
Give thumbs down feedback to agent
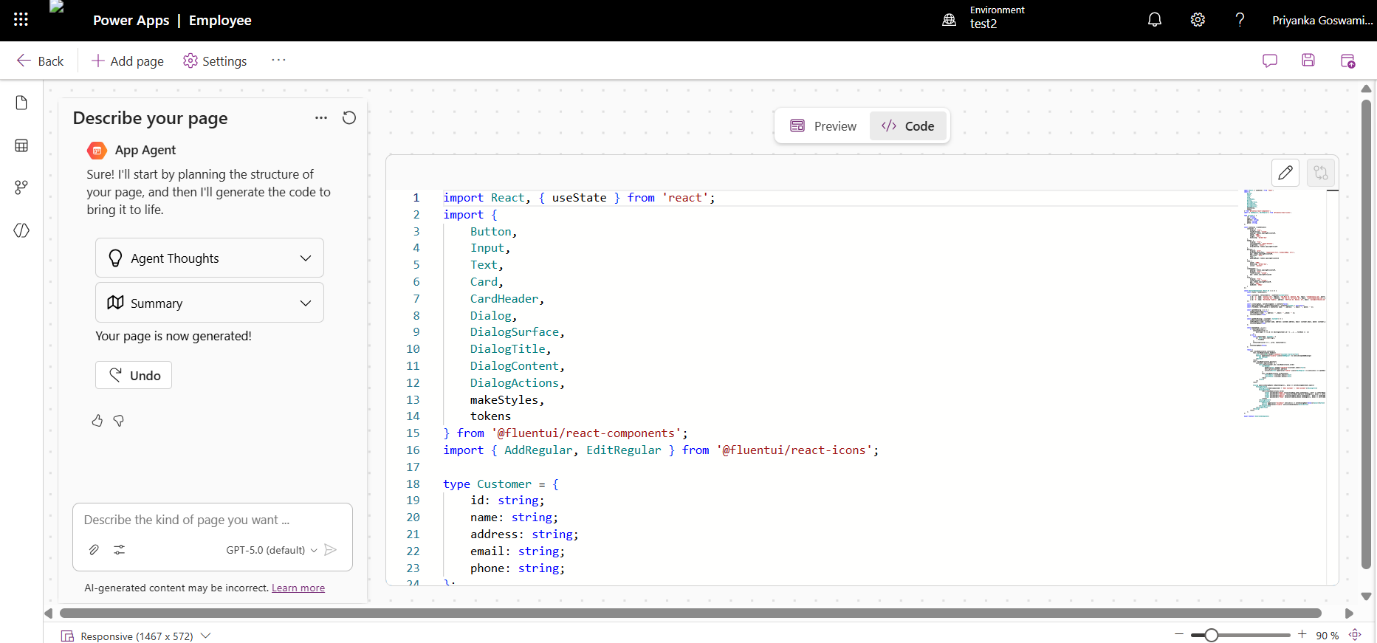(x=118, y=421)
